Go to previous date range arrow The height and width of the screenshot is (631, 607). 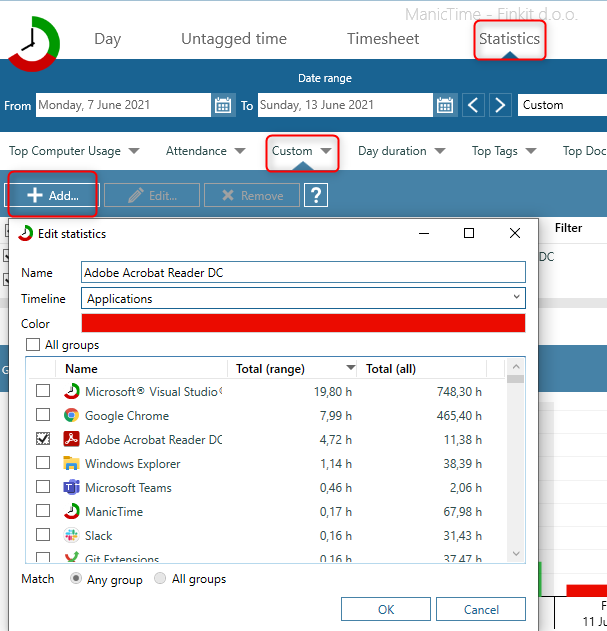pos(475,105)
